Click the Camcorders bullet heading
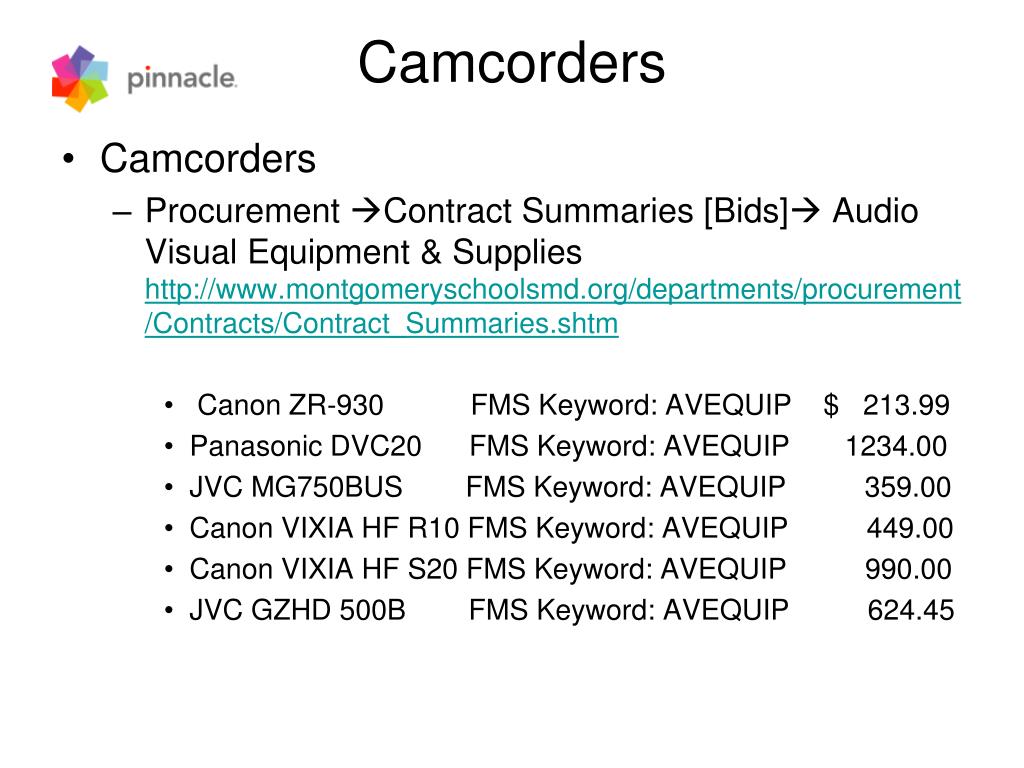The height and width of the screenshot is (768, 1024). (x=208, y=159)
